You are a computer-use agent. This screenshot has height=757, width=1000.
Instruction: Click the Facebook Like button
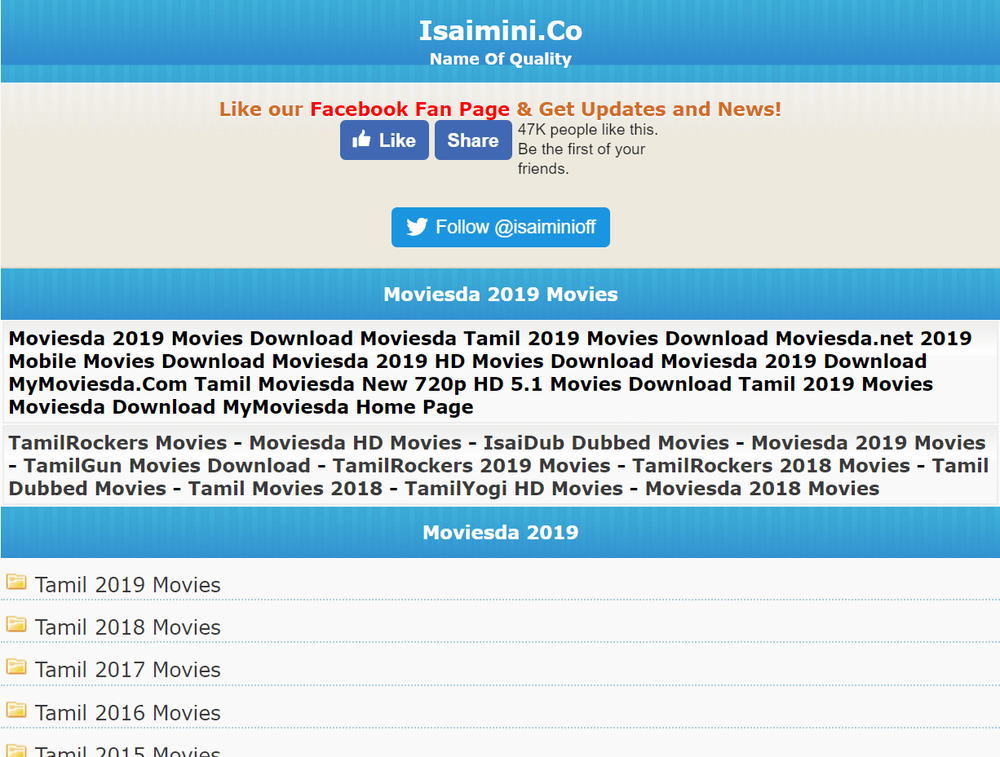pyautogui.click(x=384, y=140)
